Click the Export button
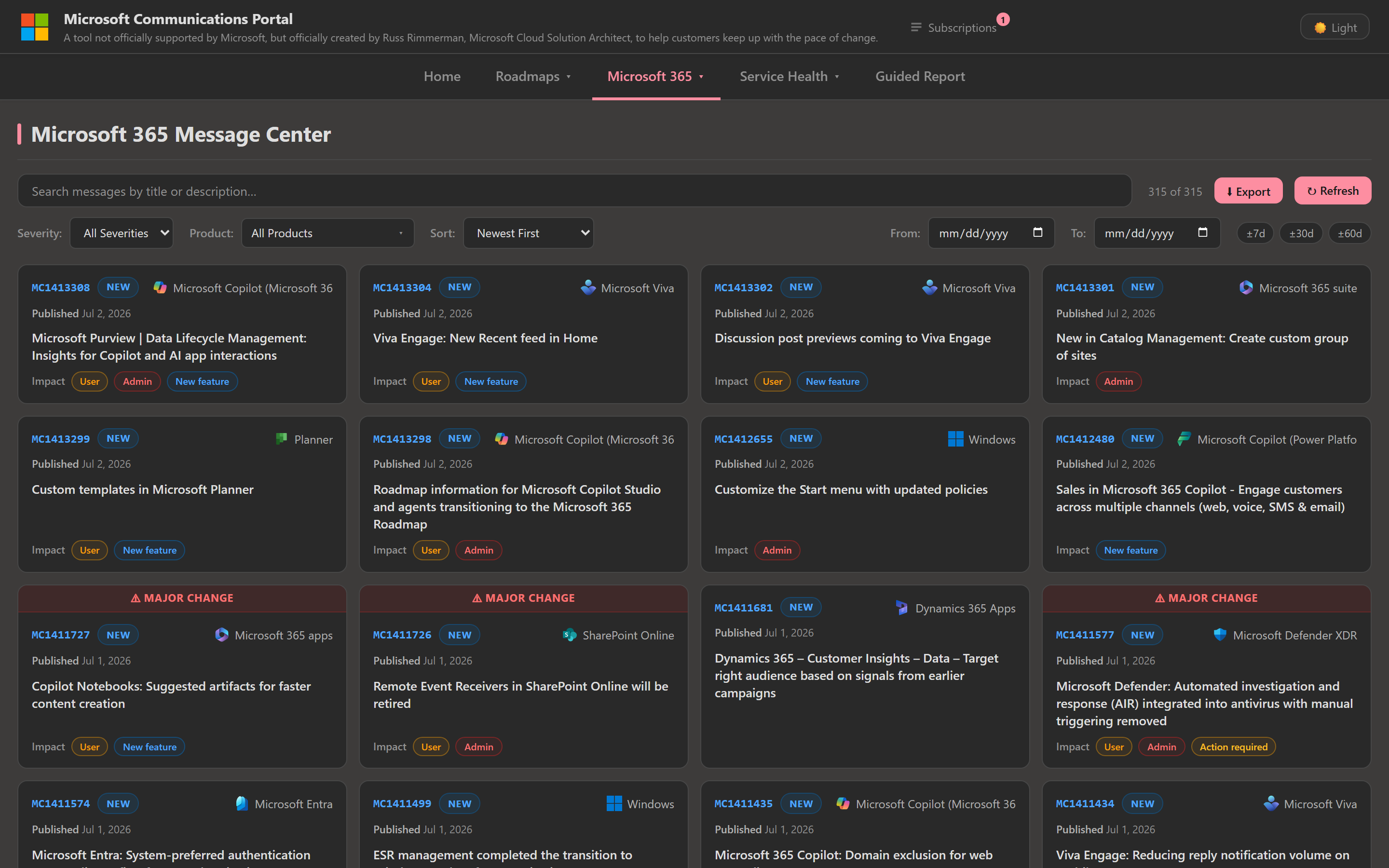 1248,191
